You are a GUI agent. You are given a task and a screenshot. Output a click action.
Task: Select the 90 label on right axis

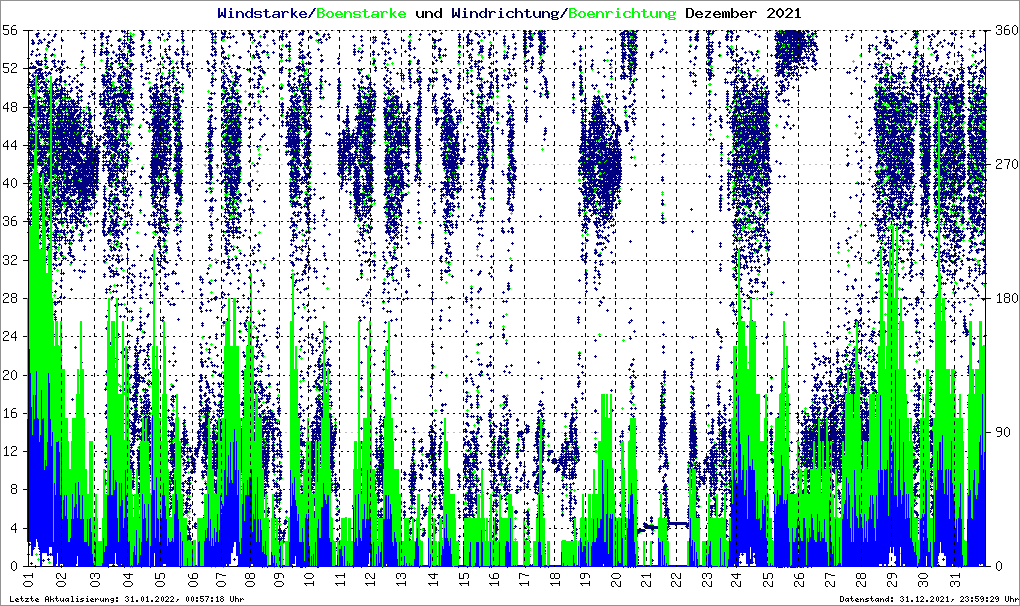pos(998,432)
